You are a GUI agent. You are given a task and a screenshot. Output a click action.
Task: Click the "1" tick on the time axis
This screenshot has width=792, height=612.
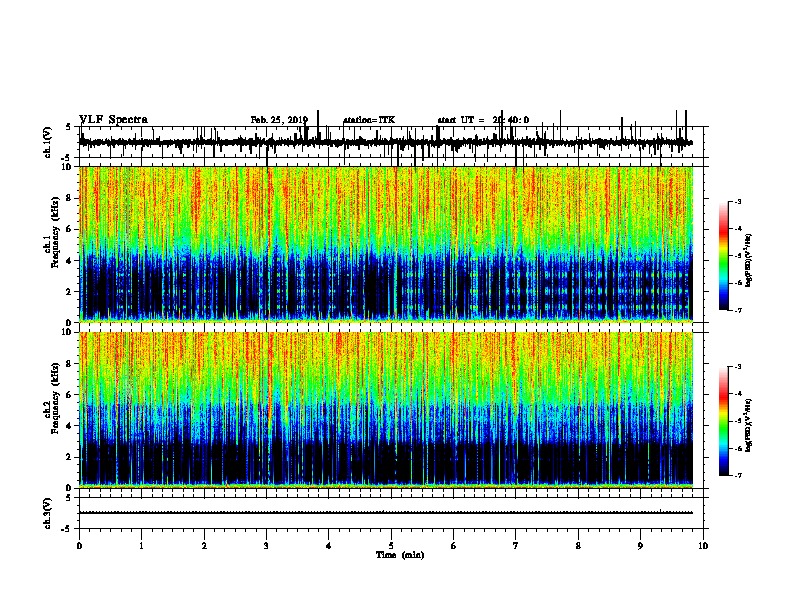click(141, 546)
